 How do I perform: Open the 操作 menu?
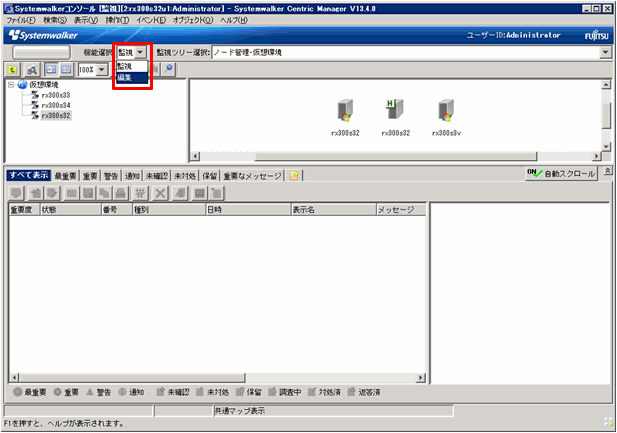[x=117, y=20]
